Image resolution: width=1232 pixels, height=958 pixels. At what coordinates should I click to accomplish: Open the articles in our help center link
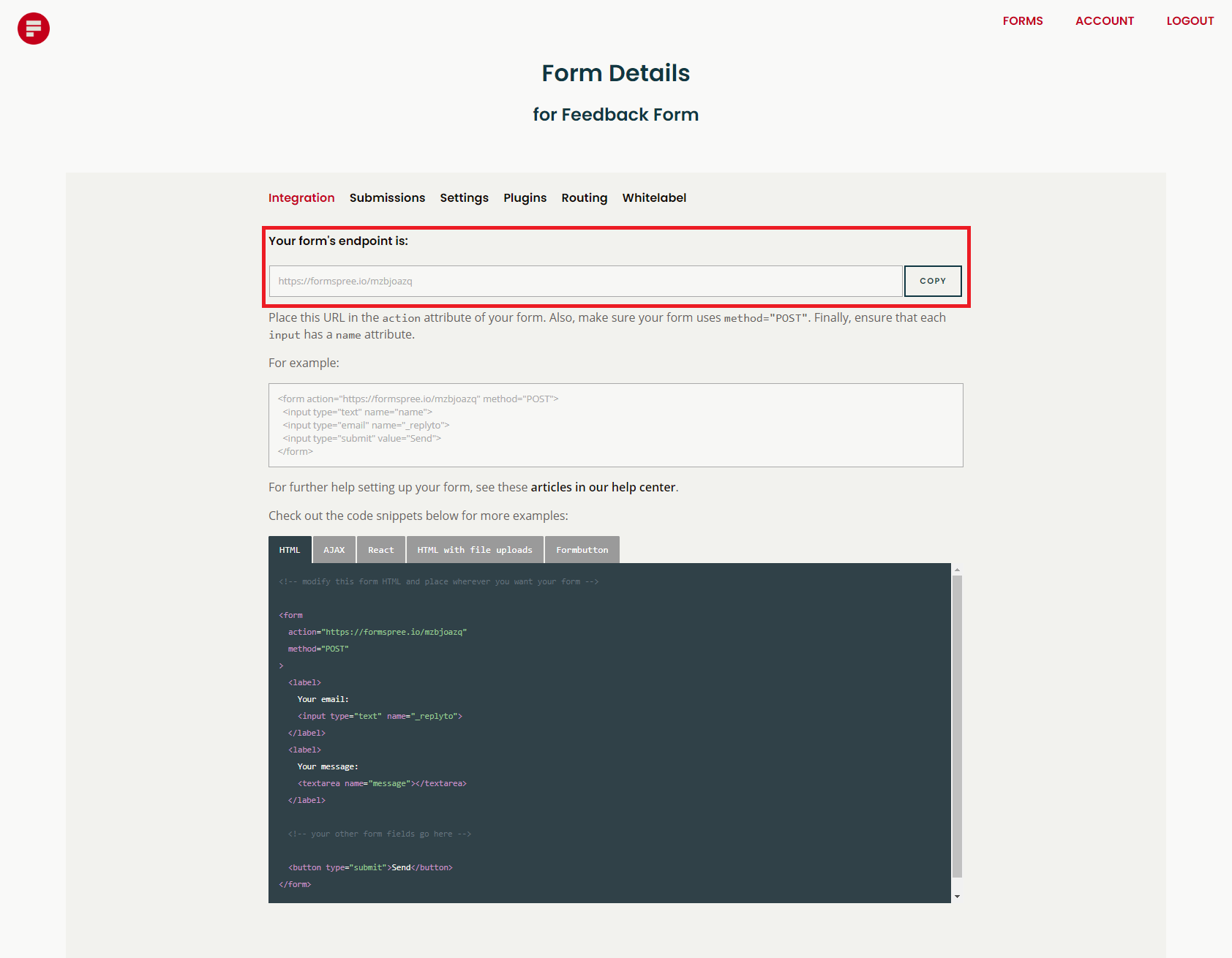602,487
